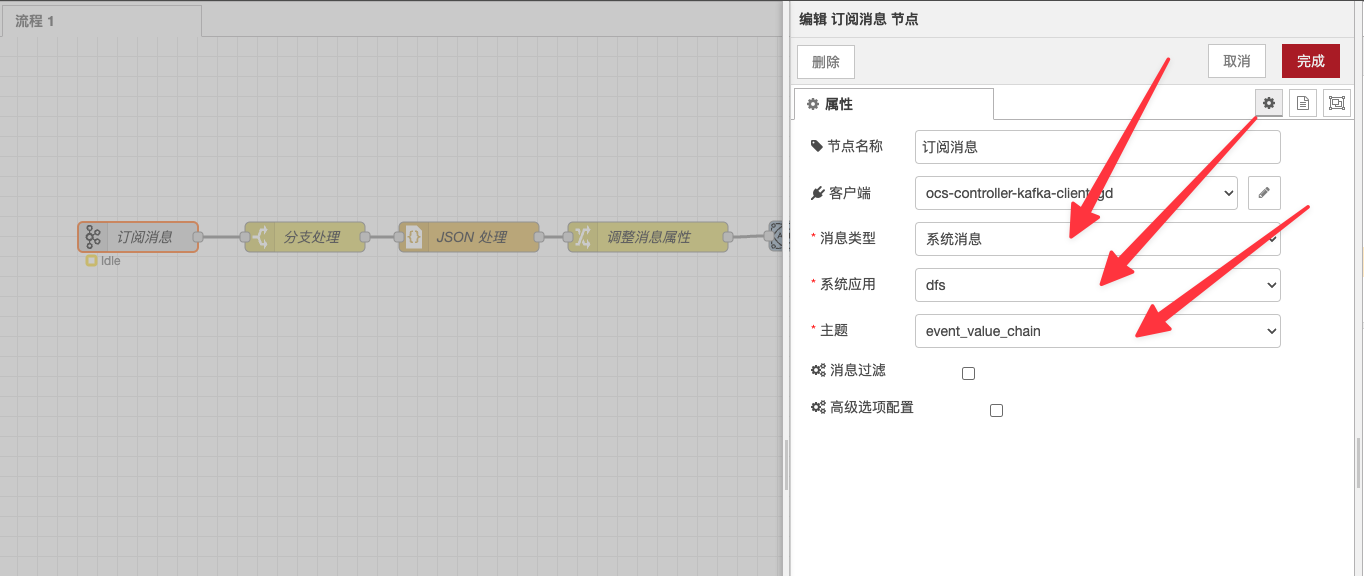Click the 节点名称 input field
Screen dimensions: 1364x576
(1097, 147)
